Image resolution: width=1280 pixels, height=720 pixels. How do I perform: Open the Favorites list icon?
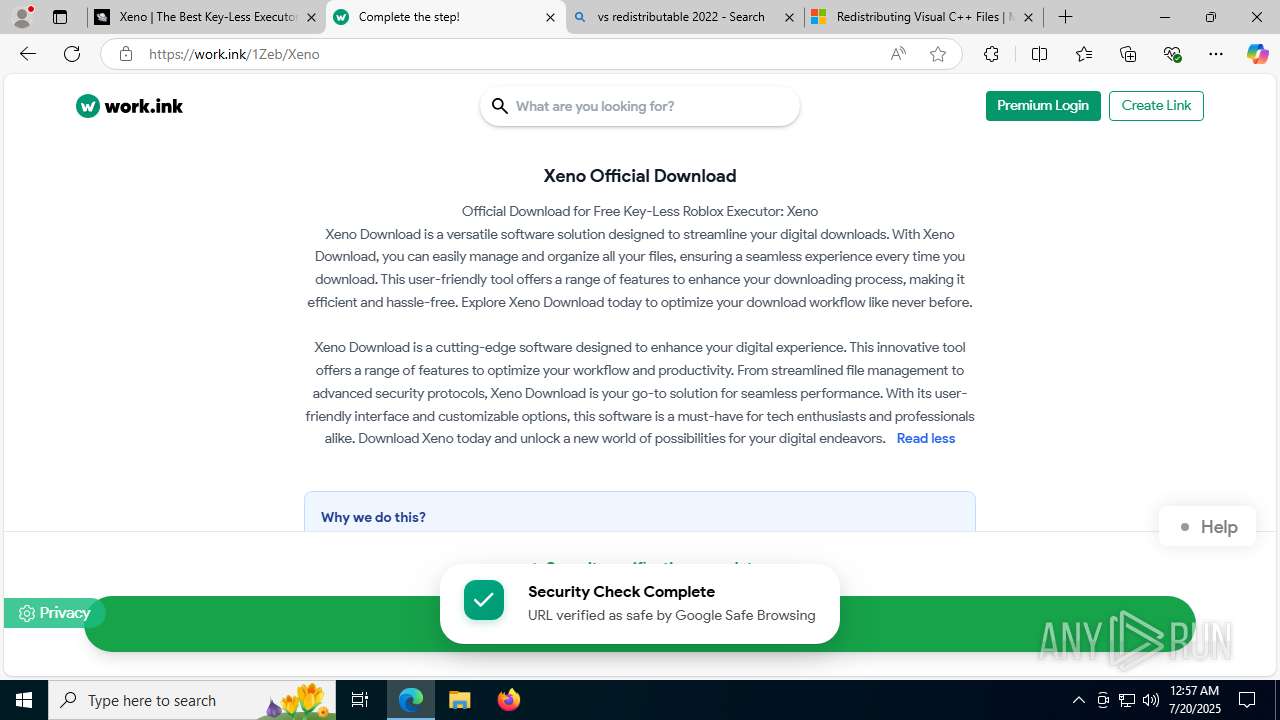1084,54
